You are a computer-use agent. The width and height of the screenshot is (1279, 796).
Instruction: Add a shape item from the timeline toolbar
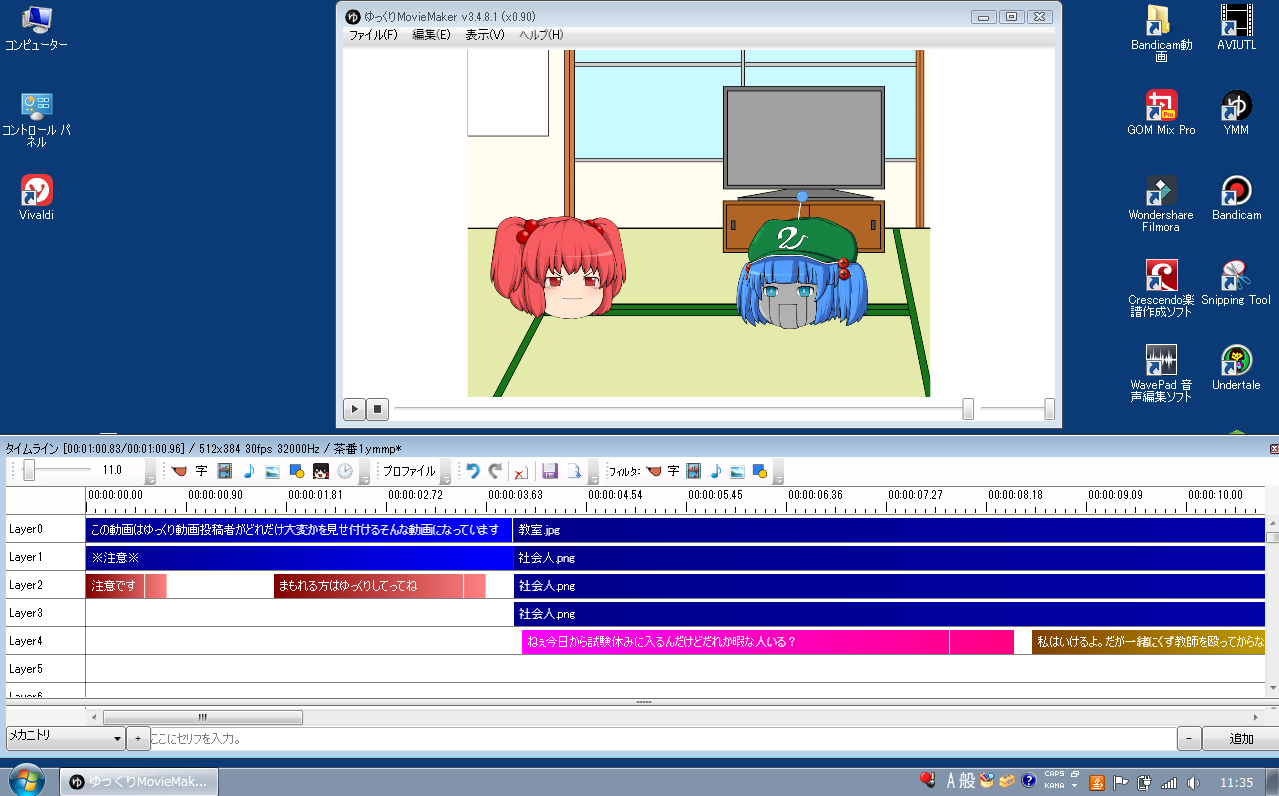click(296, 470)
